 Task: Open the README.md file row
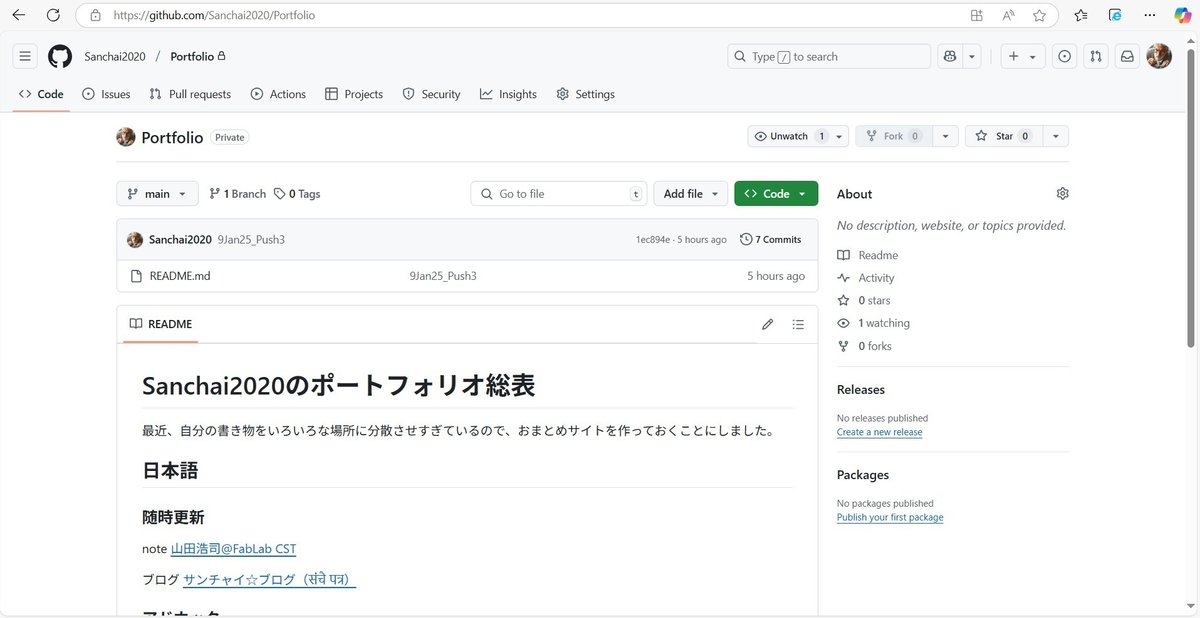(x=467, y=276)
